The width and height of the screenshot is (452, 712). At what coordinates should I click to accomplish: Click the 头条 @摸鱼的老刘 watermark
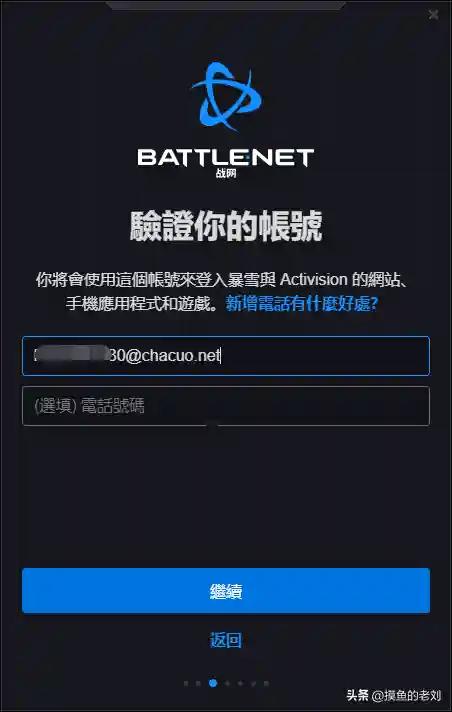pos(394,695)
